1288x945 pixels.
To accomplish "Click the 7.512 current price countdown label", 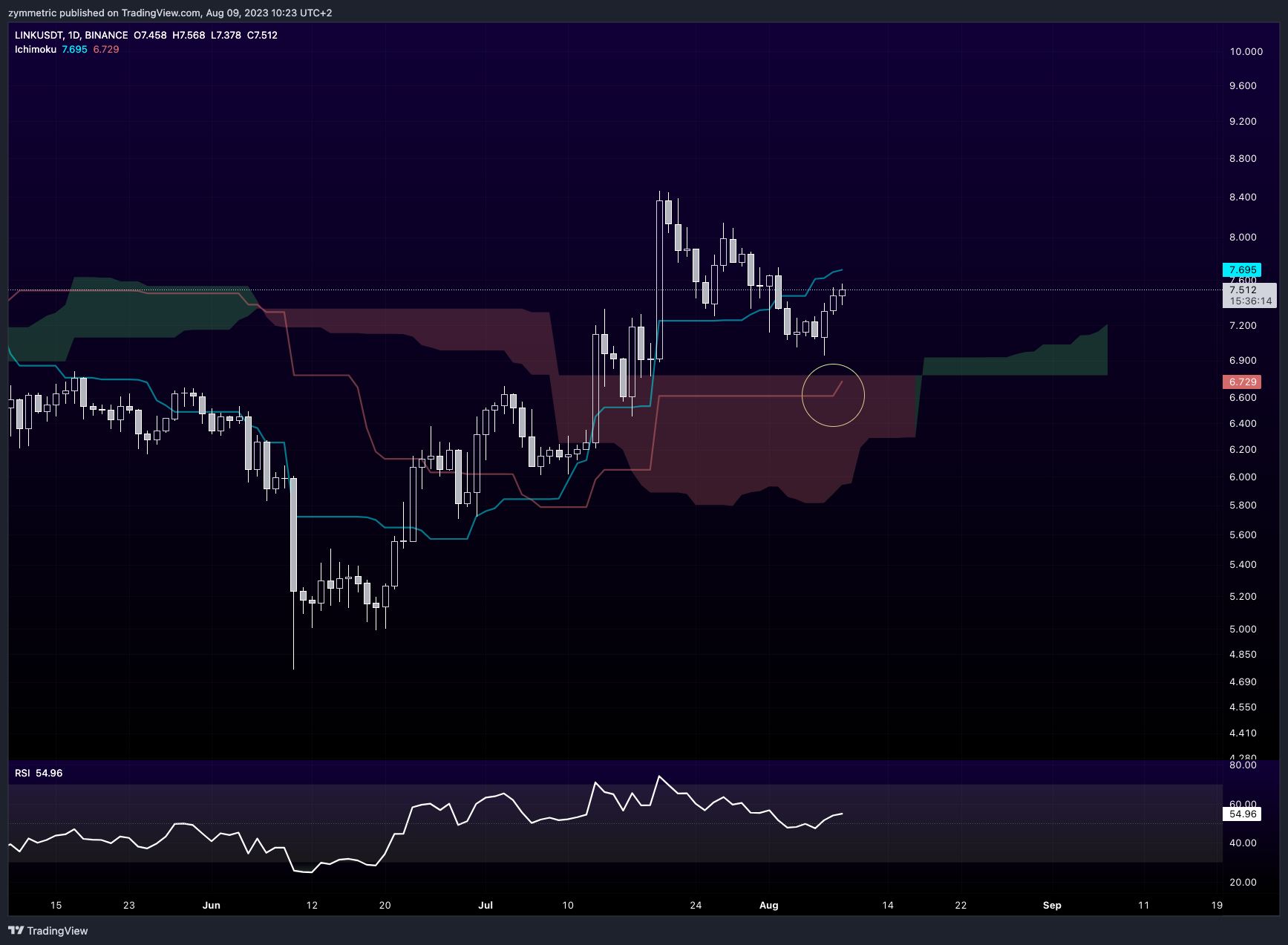I will click(x=1249, y=295).
